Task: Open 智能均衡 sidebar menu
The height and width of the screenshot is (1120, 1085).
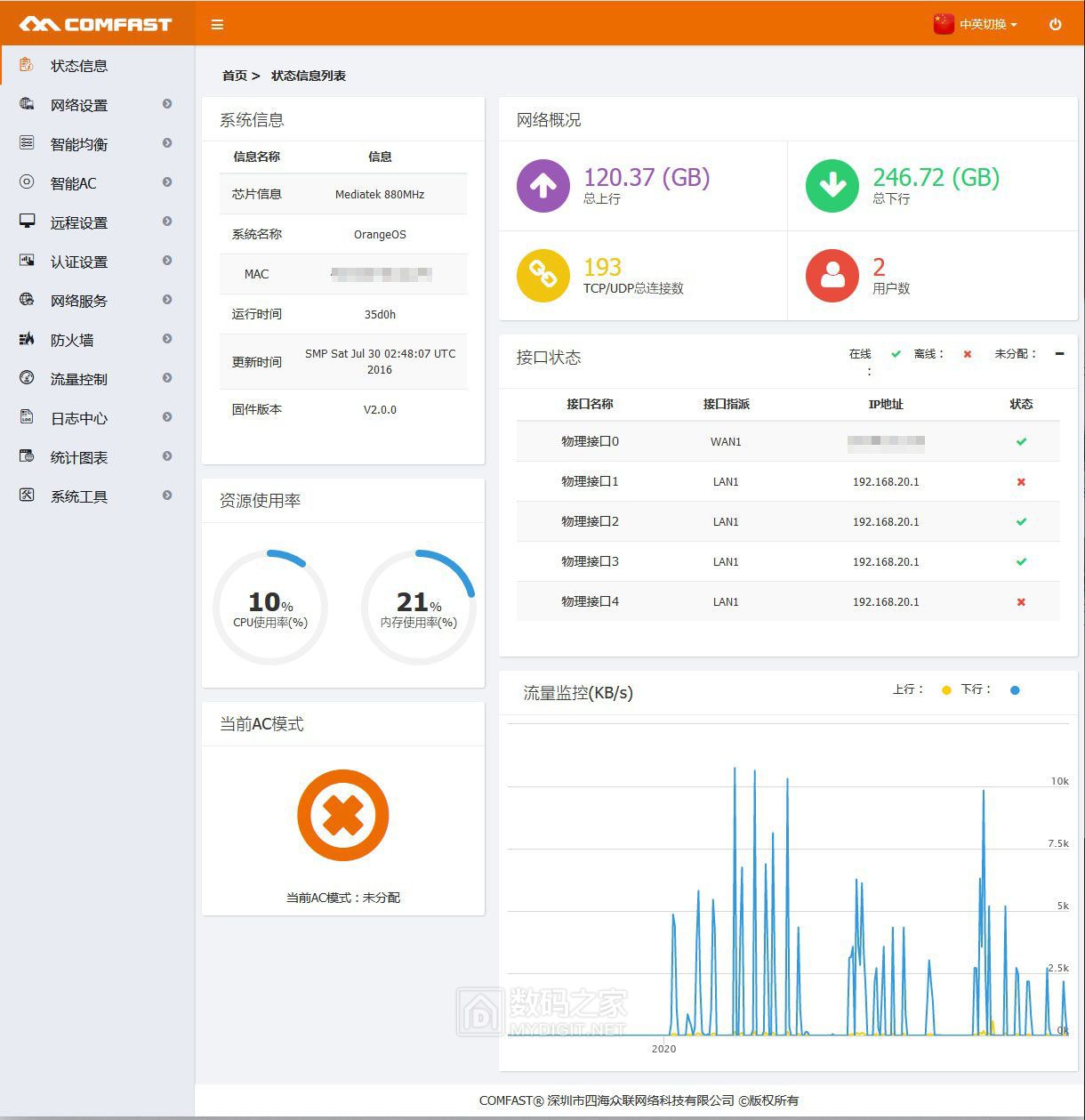Action: click(x=97, y=144)
